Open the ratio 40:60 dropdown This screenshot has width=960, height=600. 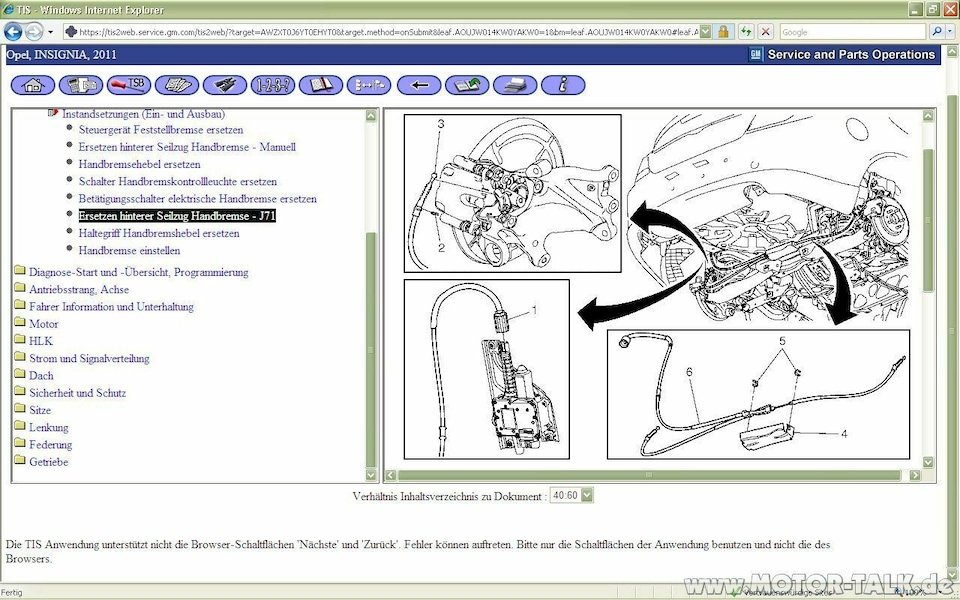point(572,495)
